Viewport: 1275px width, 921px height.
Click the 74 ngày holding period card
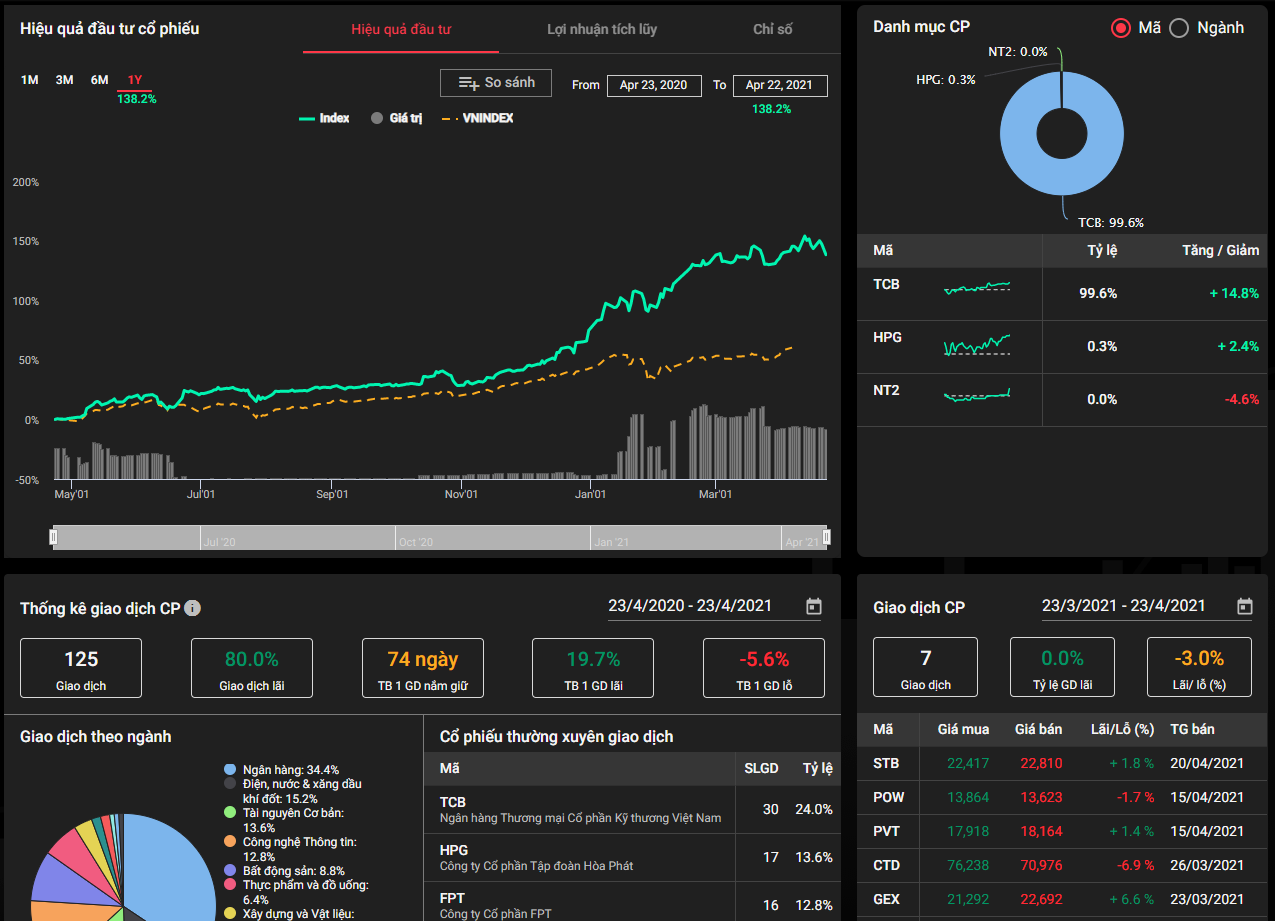coord(423,669)
